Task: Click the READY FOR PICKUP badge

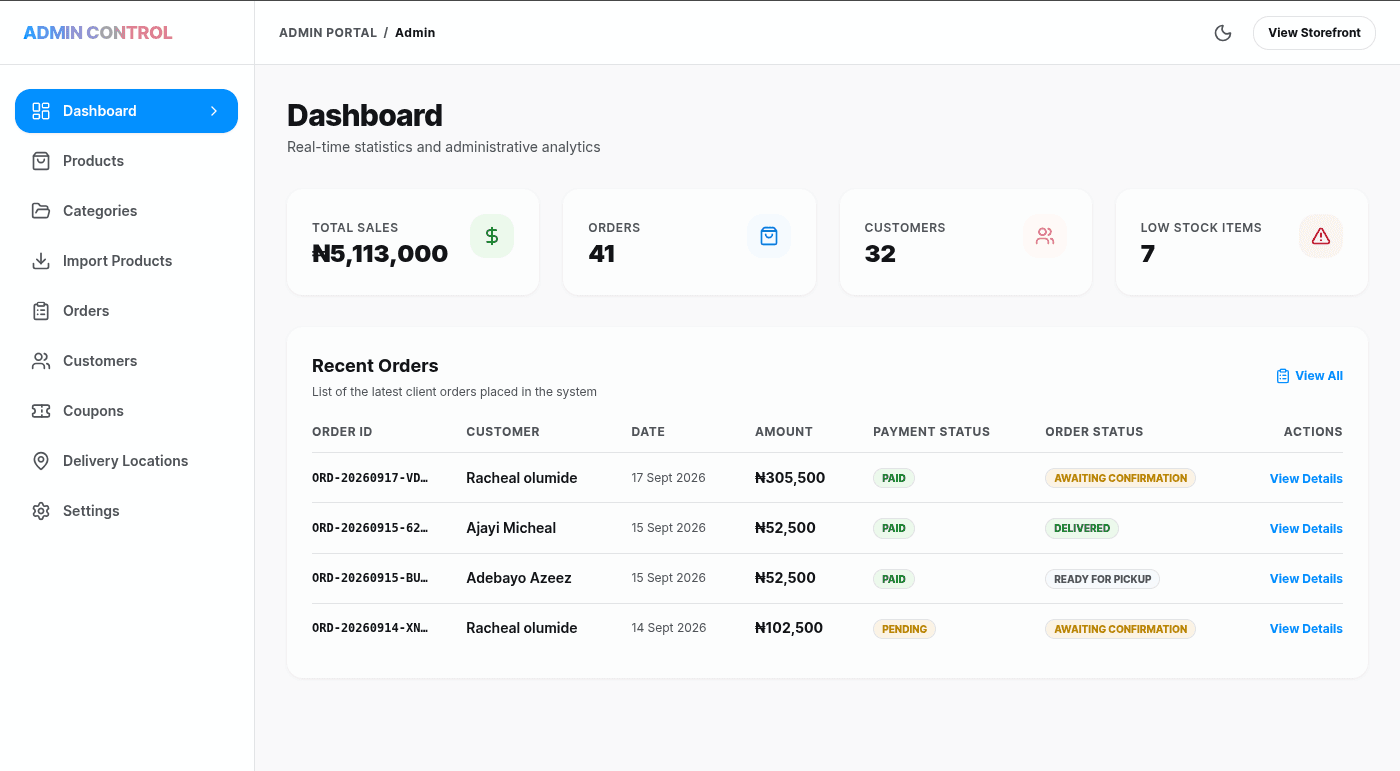Action: (1102, 579)
